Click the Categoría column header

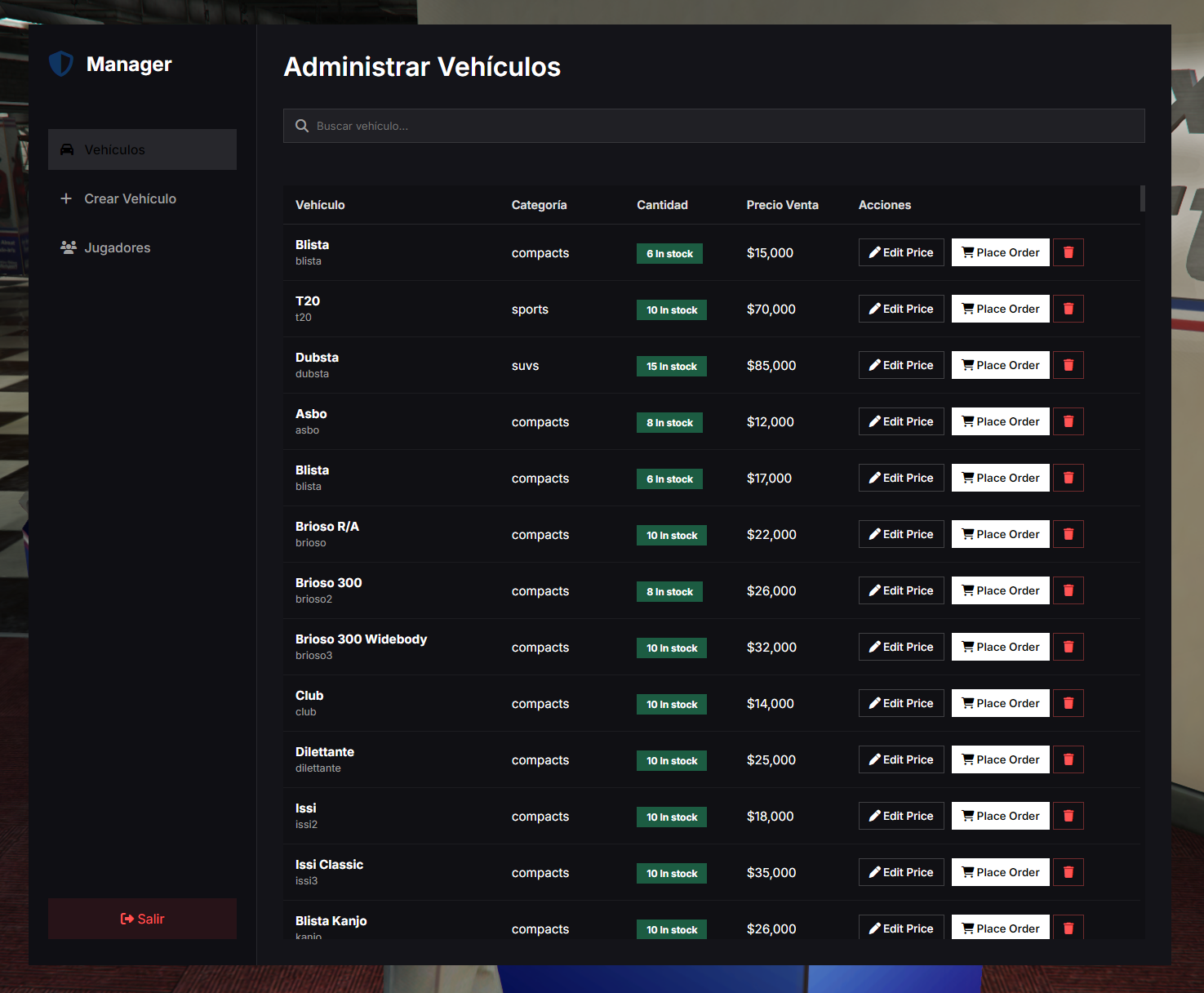539,205
